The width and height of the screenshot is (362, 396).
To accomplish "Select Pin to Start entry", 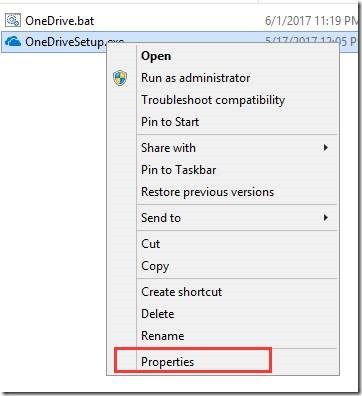I will point(170,122).
